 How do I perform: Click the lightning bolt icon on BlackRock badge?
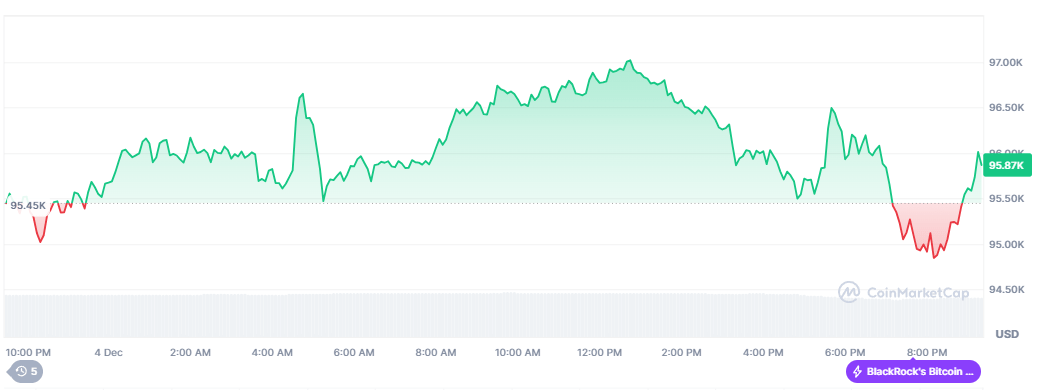pyautogui.click(x=857, y=371)
